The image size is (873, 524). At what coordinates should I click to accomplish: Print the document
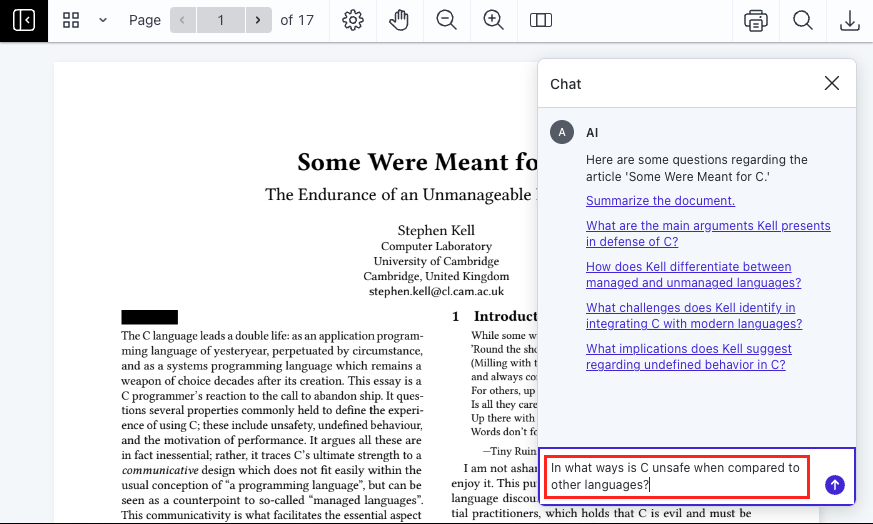pos(756,20)
